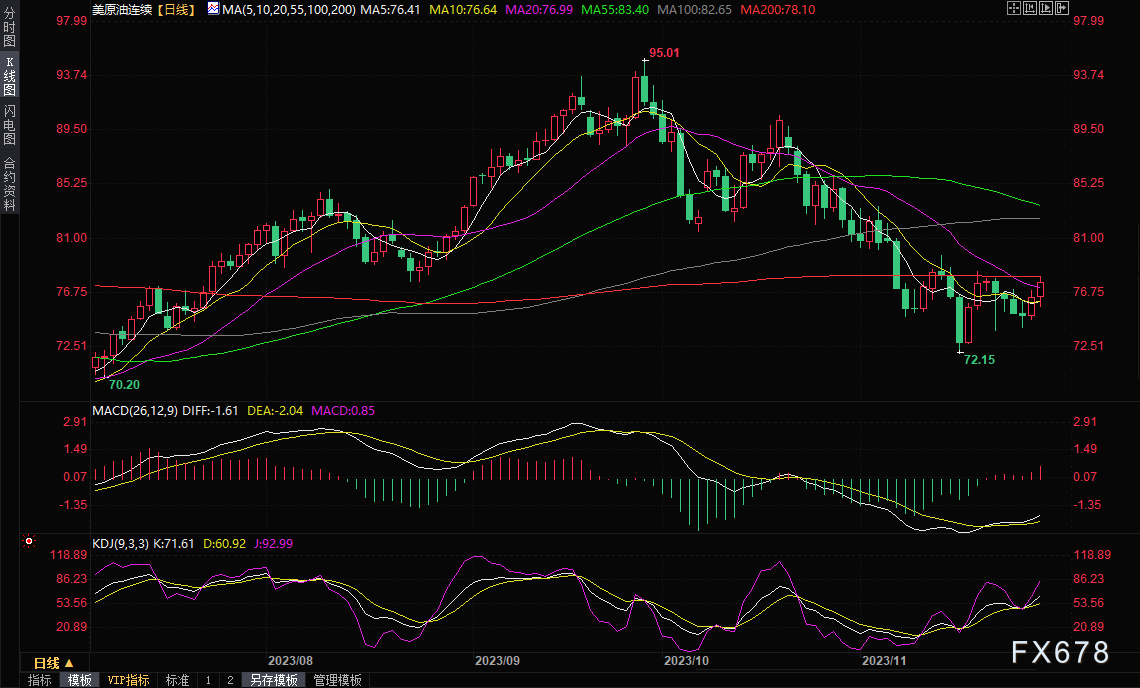Click the J:92.99 value
1140x688 pixels.
273,543
